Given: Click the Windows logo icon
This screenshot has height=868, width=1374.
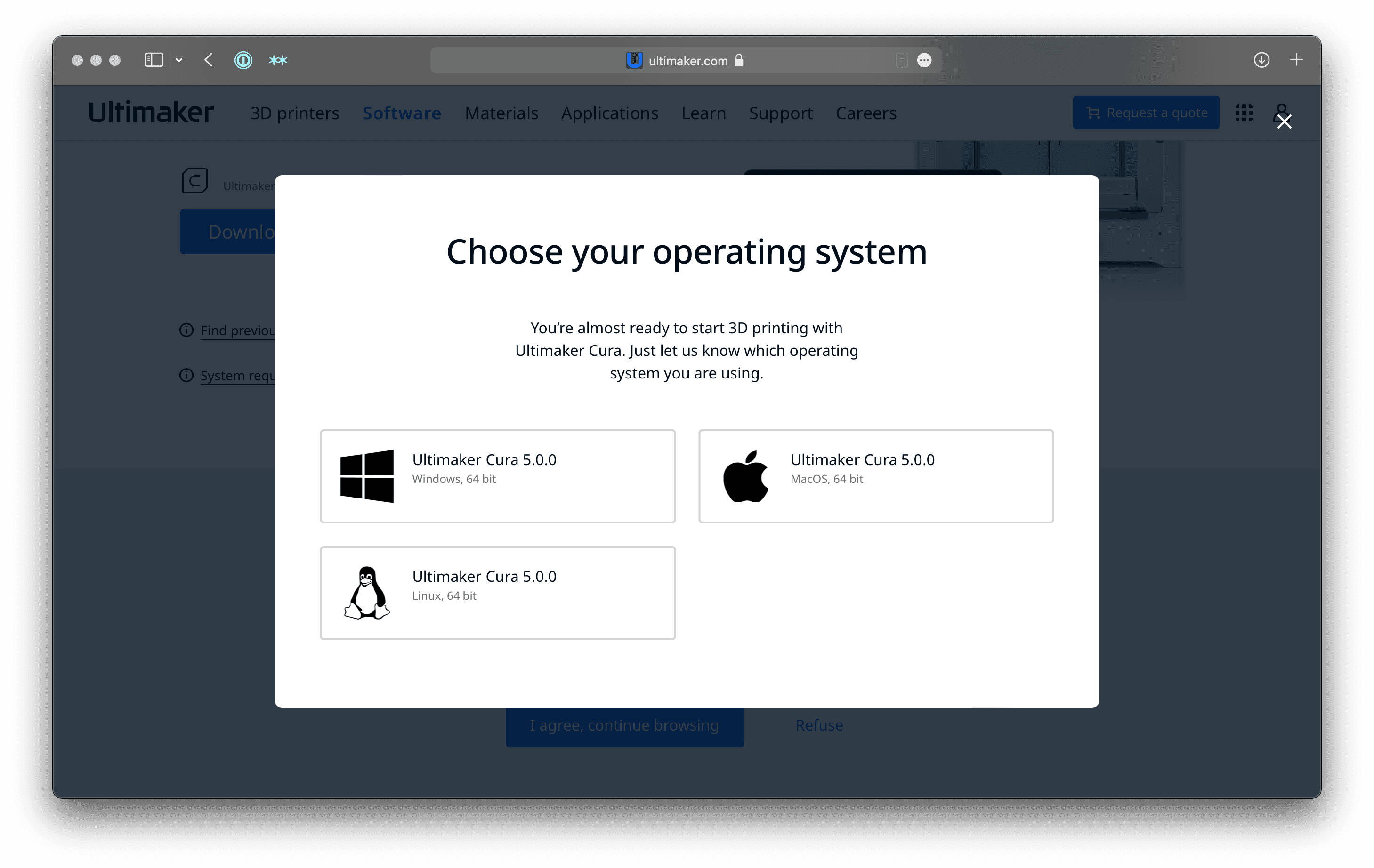Looking at the screenshot, I should pos(367,476).
